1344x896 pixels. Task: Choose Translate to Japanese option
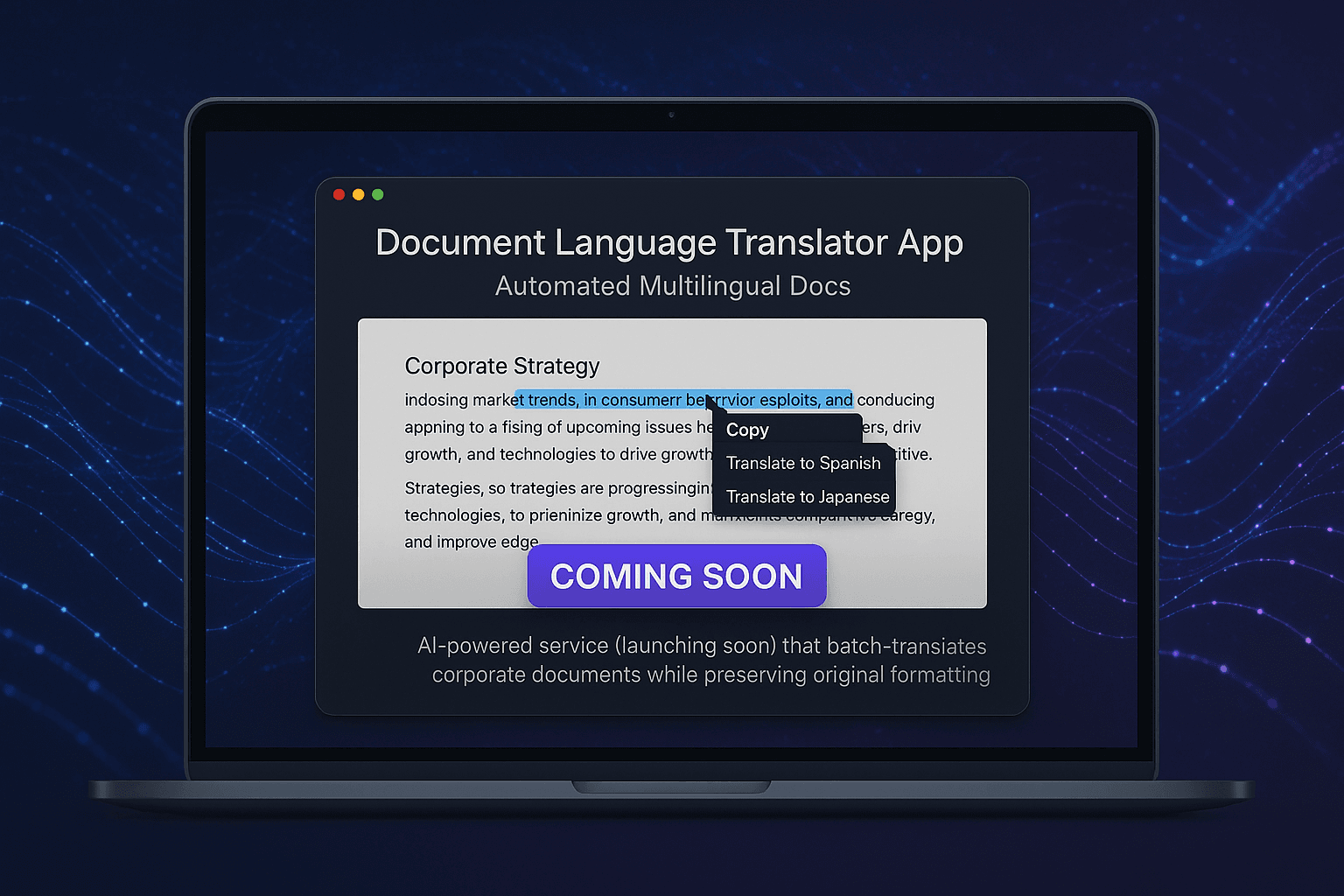[x=807, y=496]
